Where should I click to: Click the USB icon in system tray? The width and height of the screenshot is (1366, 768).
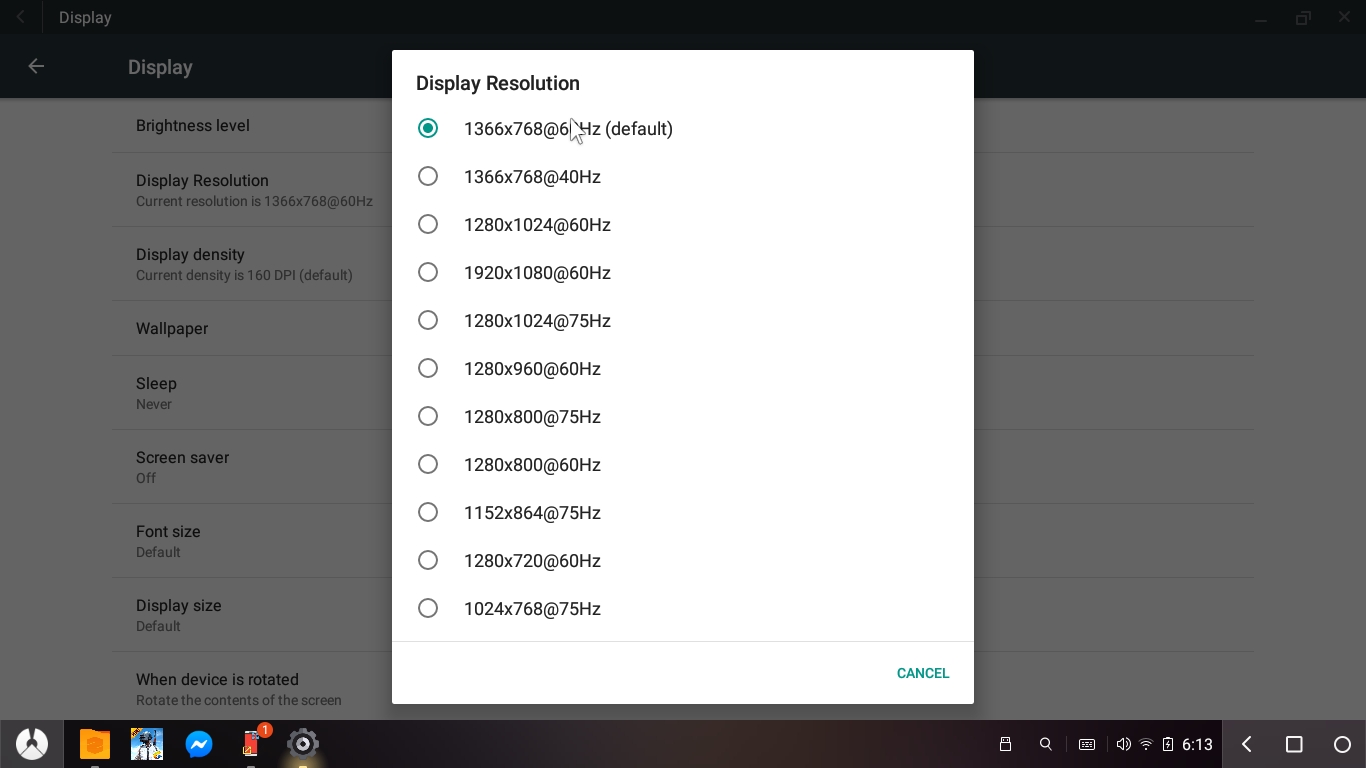(1005, 744)
